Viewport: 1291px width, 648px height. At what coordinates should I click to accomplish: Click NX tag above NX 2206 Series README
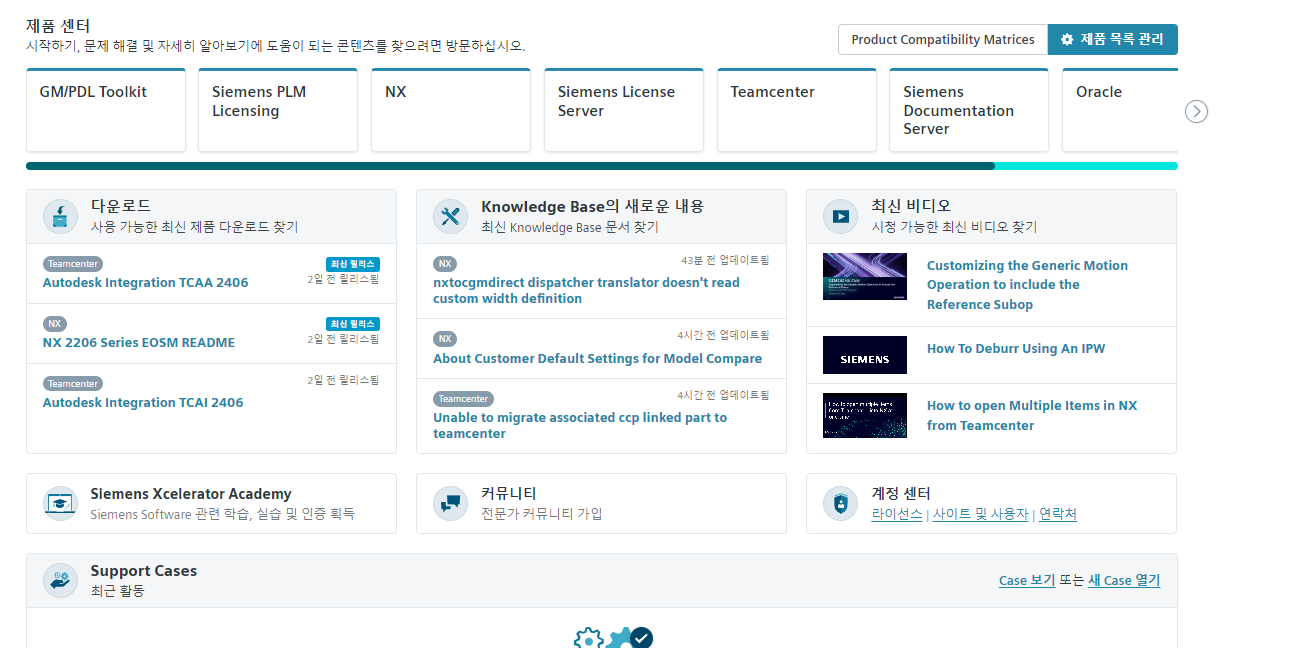(55, 324)
